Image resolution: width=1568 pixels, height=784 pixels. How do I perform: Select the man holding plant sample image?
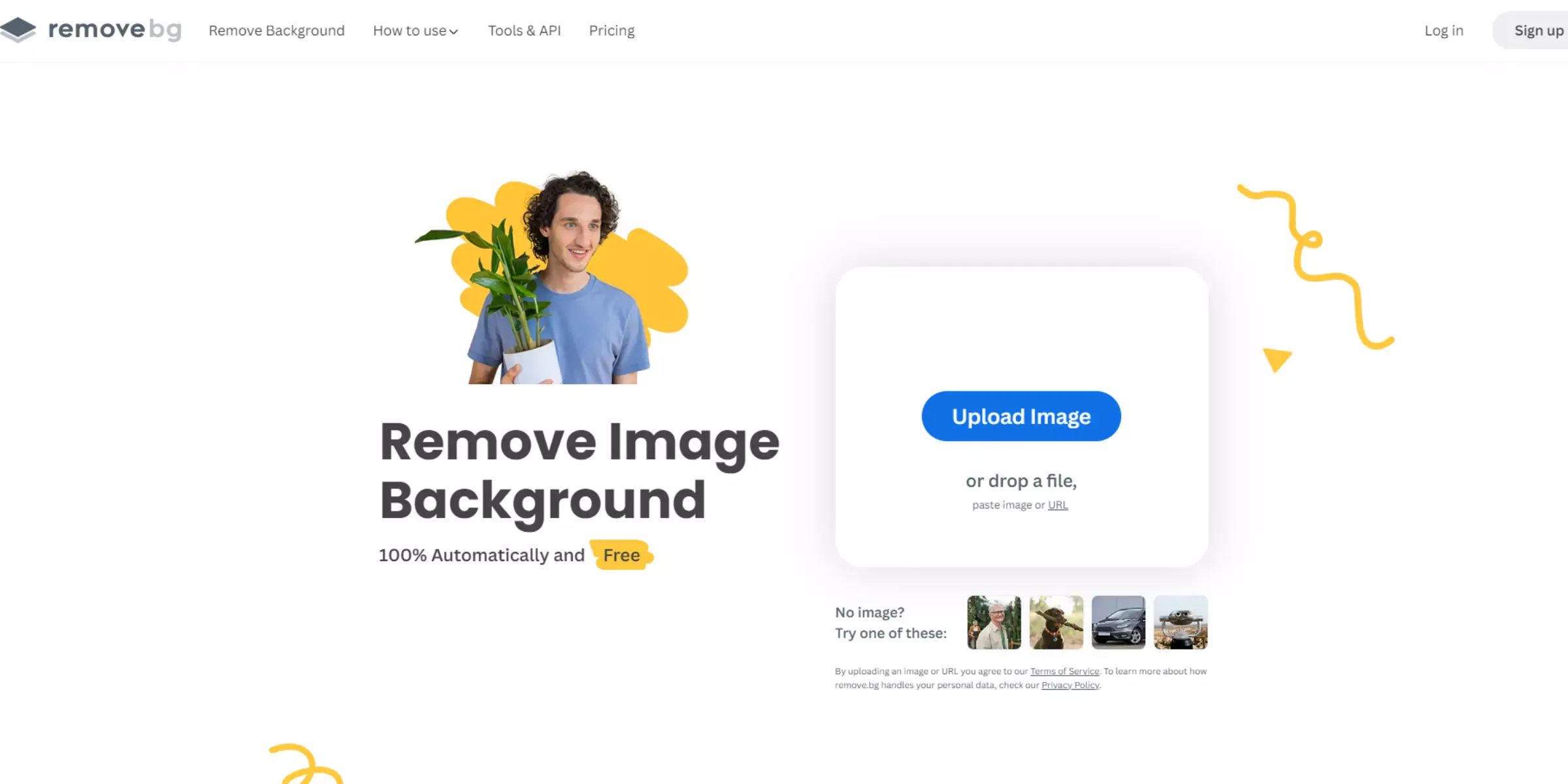pos(993,622)
